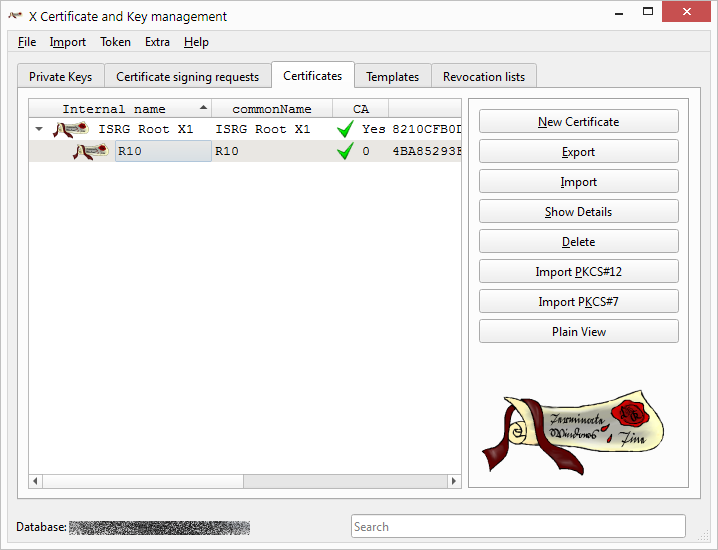Image resolution: width=718 pixels, height=550 pixels.
Task: Open the Help menu
Action: coord(196,42)
